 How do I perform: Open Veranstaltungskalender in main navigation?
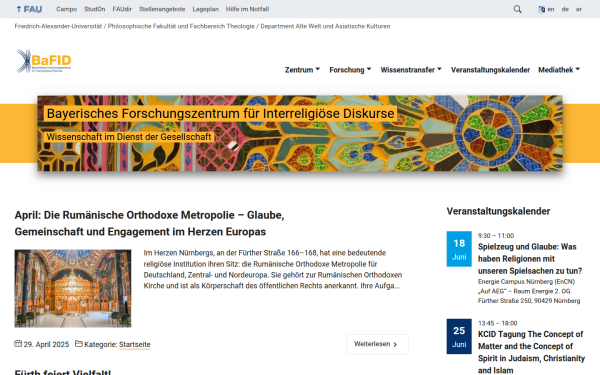pyautogui.click(x=490, y=70)
